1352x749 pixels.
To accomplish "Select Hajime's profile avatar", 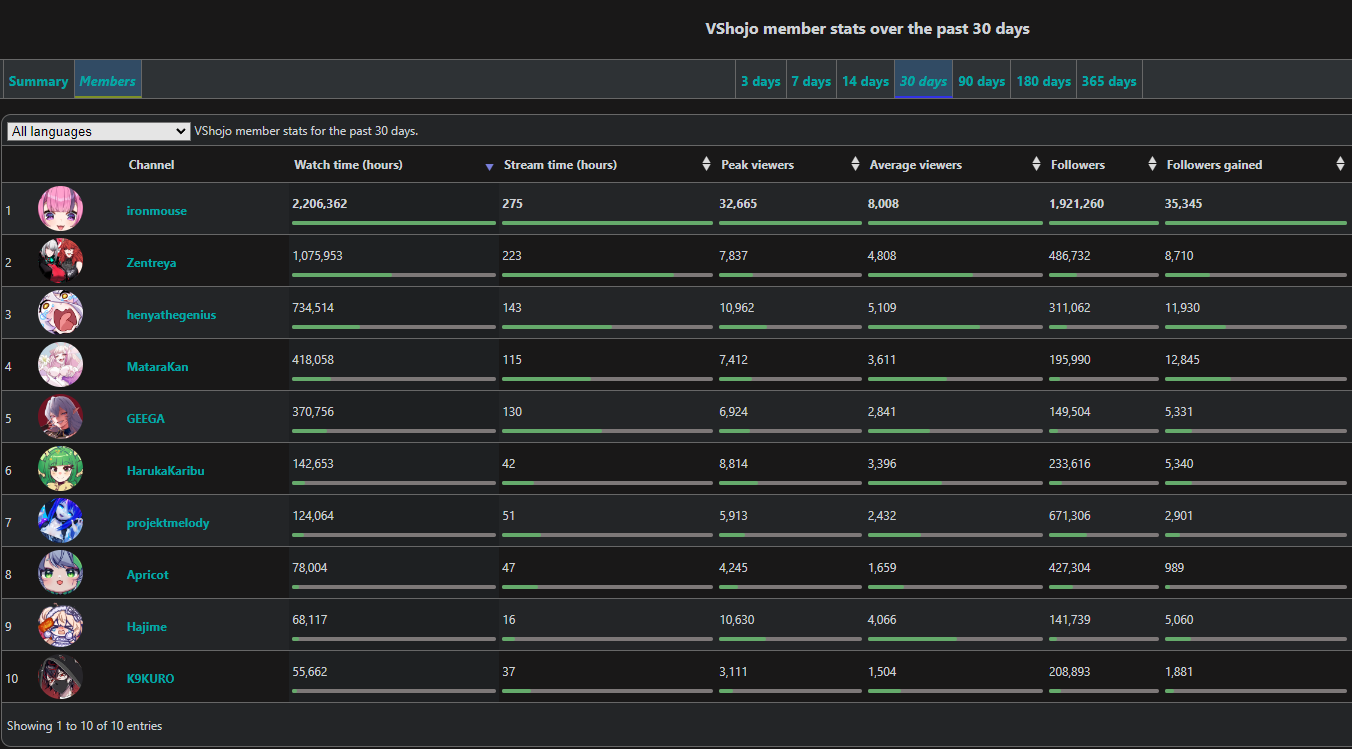I will pyautogui.click(x=61, y=625).
